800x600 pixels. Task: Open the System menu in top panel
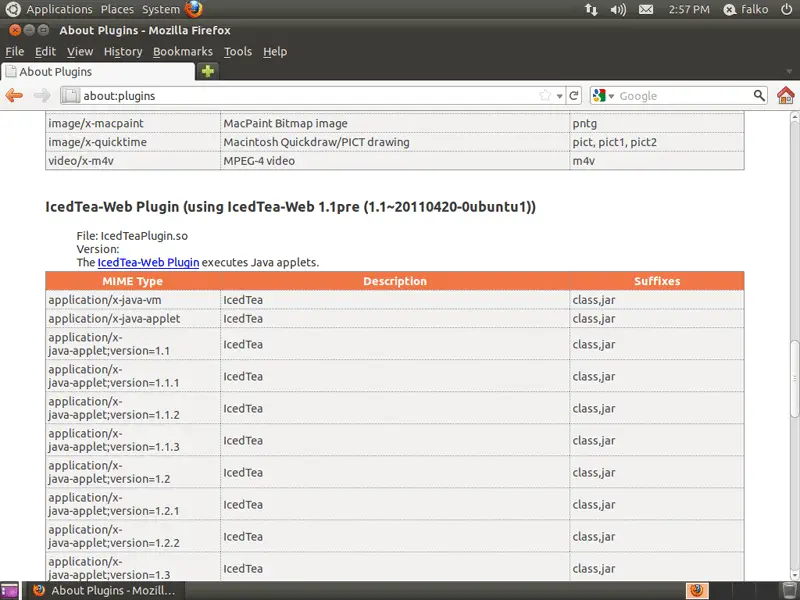[x=161, y=9]
